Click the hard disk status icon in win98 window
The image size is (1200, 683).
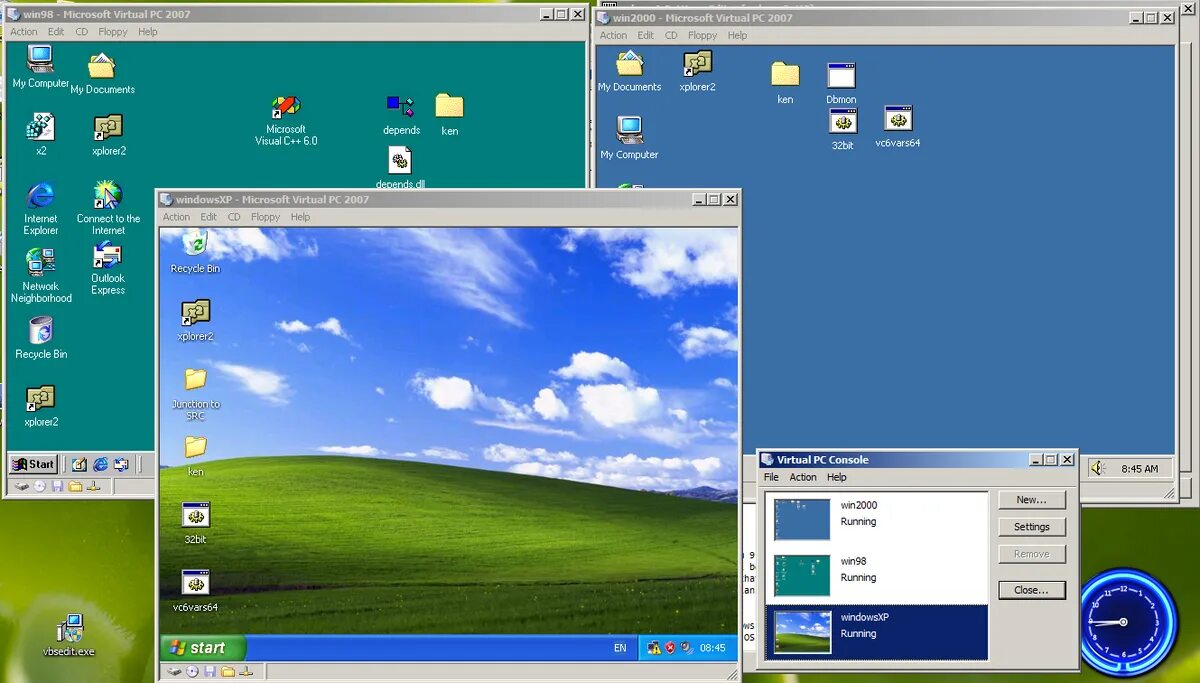[22, 486]
